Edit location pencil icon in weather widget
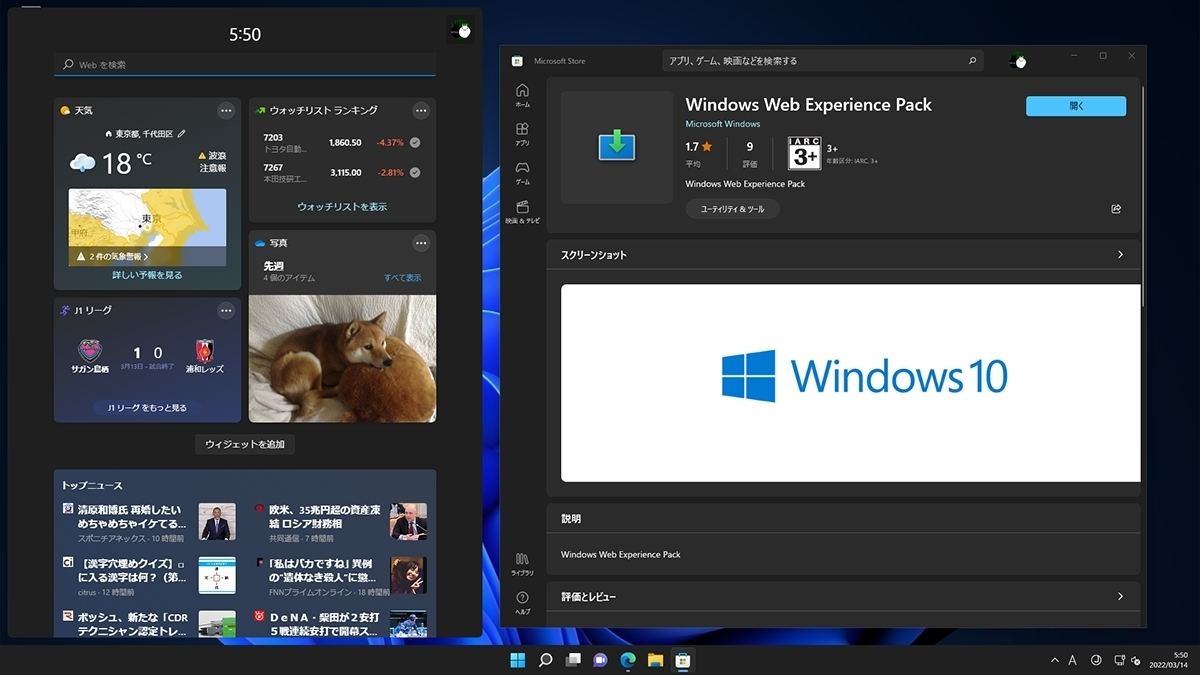 (181, 133)
